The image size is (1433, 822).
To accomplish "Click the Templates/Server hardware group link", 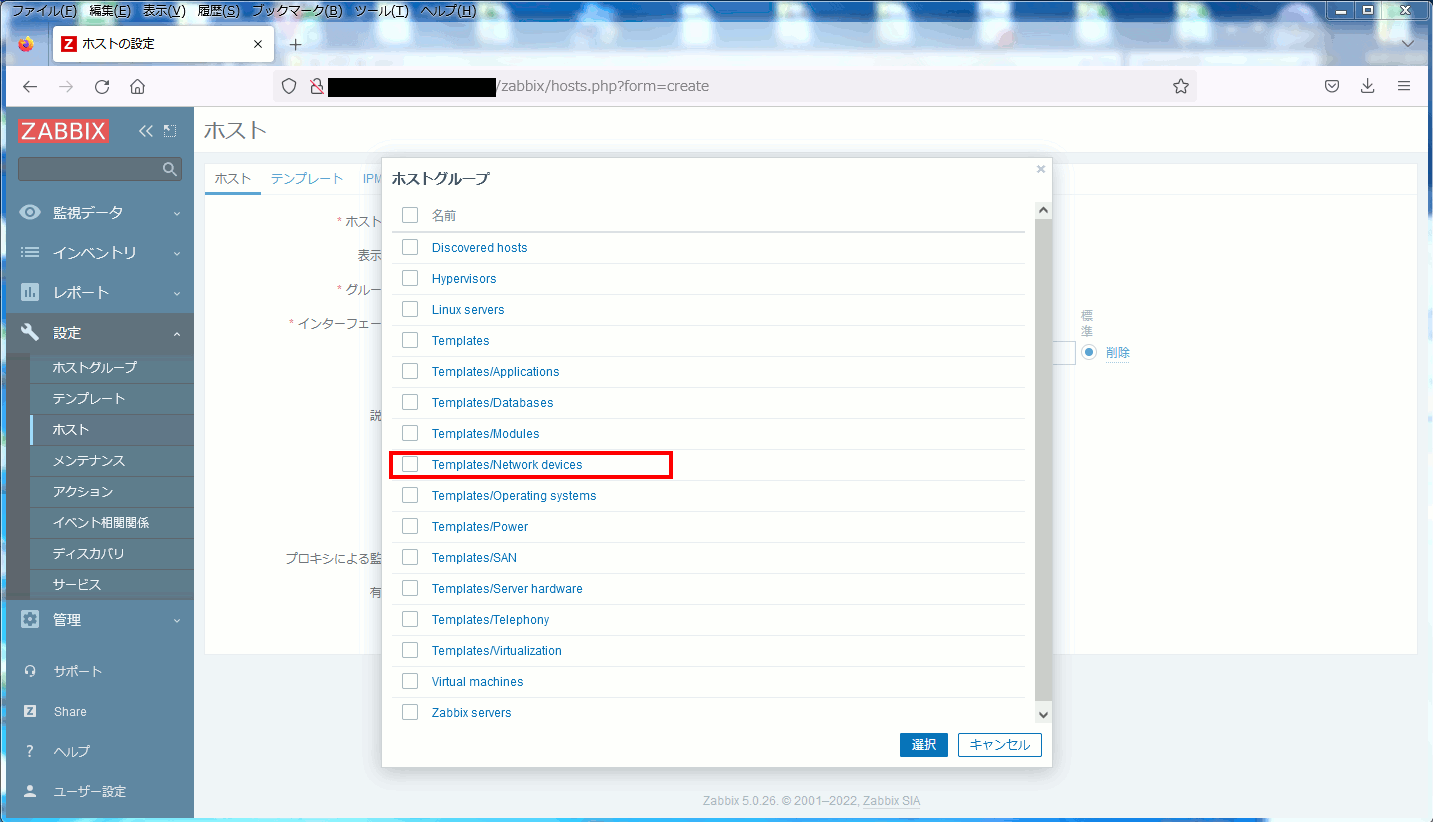I will (x=507, y=588).
